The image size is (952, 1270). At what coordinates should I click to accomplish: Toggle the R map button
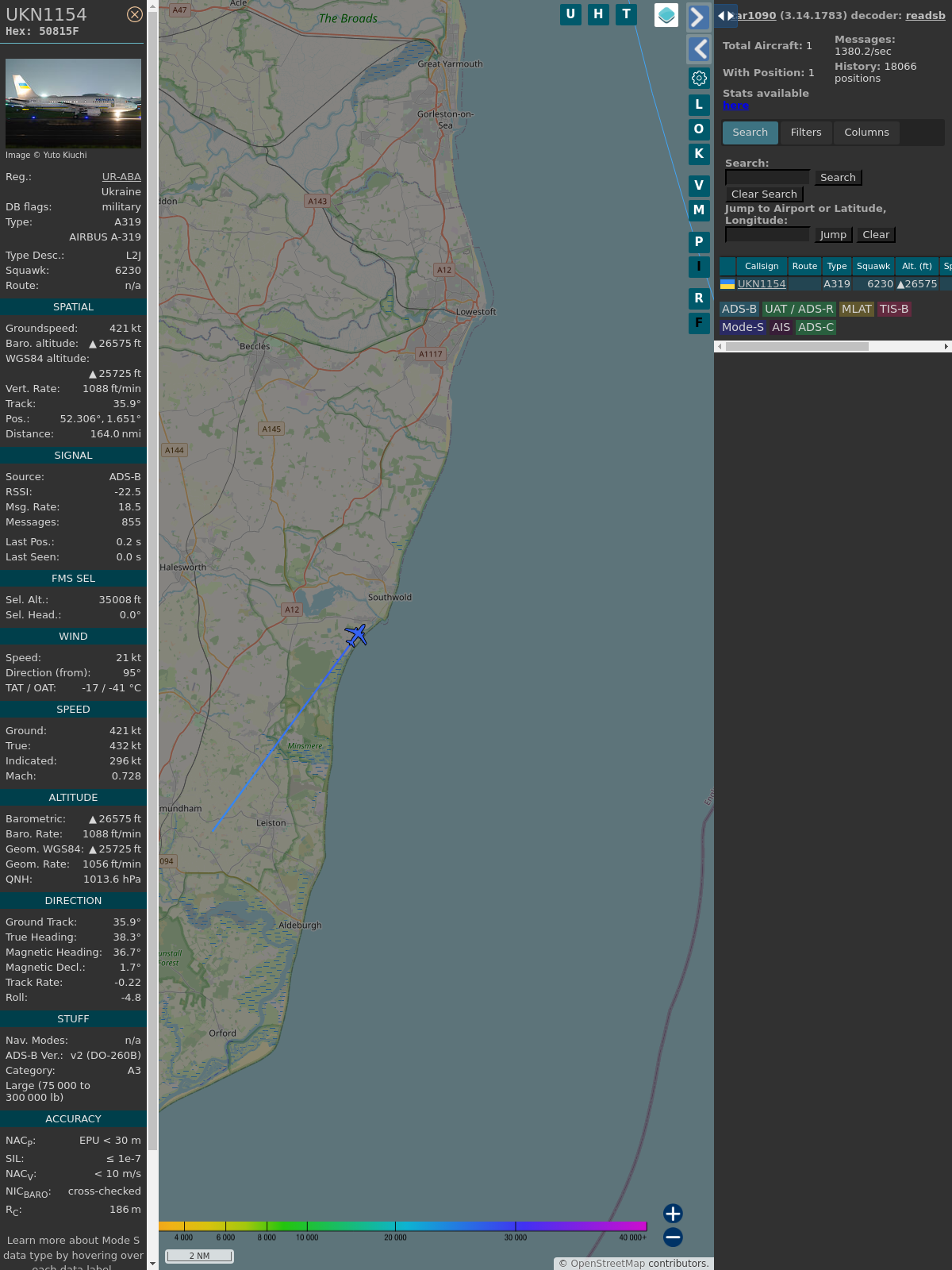(699, 298)
